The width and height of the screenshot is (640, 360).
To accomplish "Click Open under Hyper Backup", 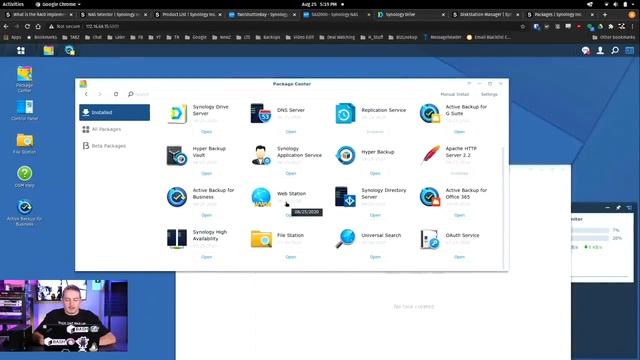I will click(x=375, y=173).
